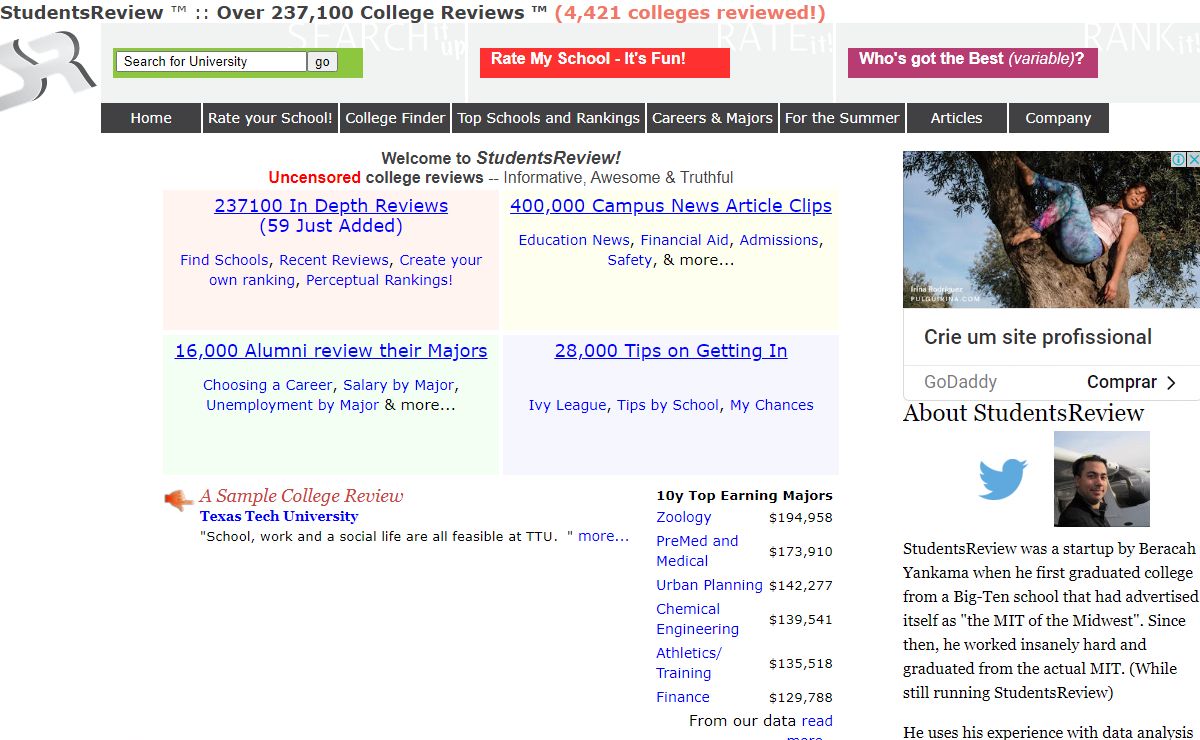Image resolution: width=1200 pixels, height=740 pixels.
Task: Follow the Find Schools link
Action: pyautogui.click(x=224, y=260)
